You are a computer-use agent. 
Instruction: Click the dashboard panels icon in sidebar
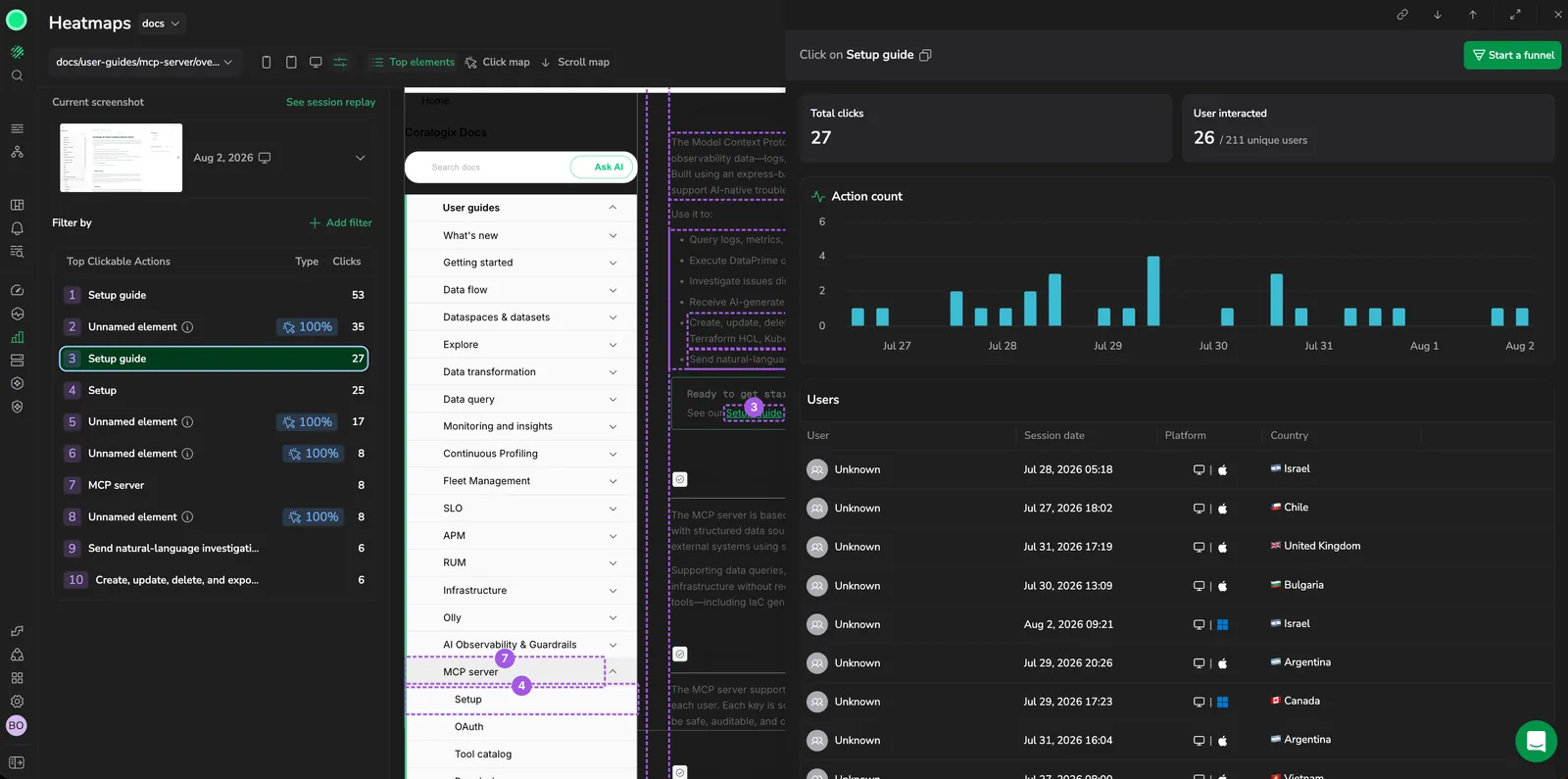pos(17,205)
